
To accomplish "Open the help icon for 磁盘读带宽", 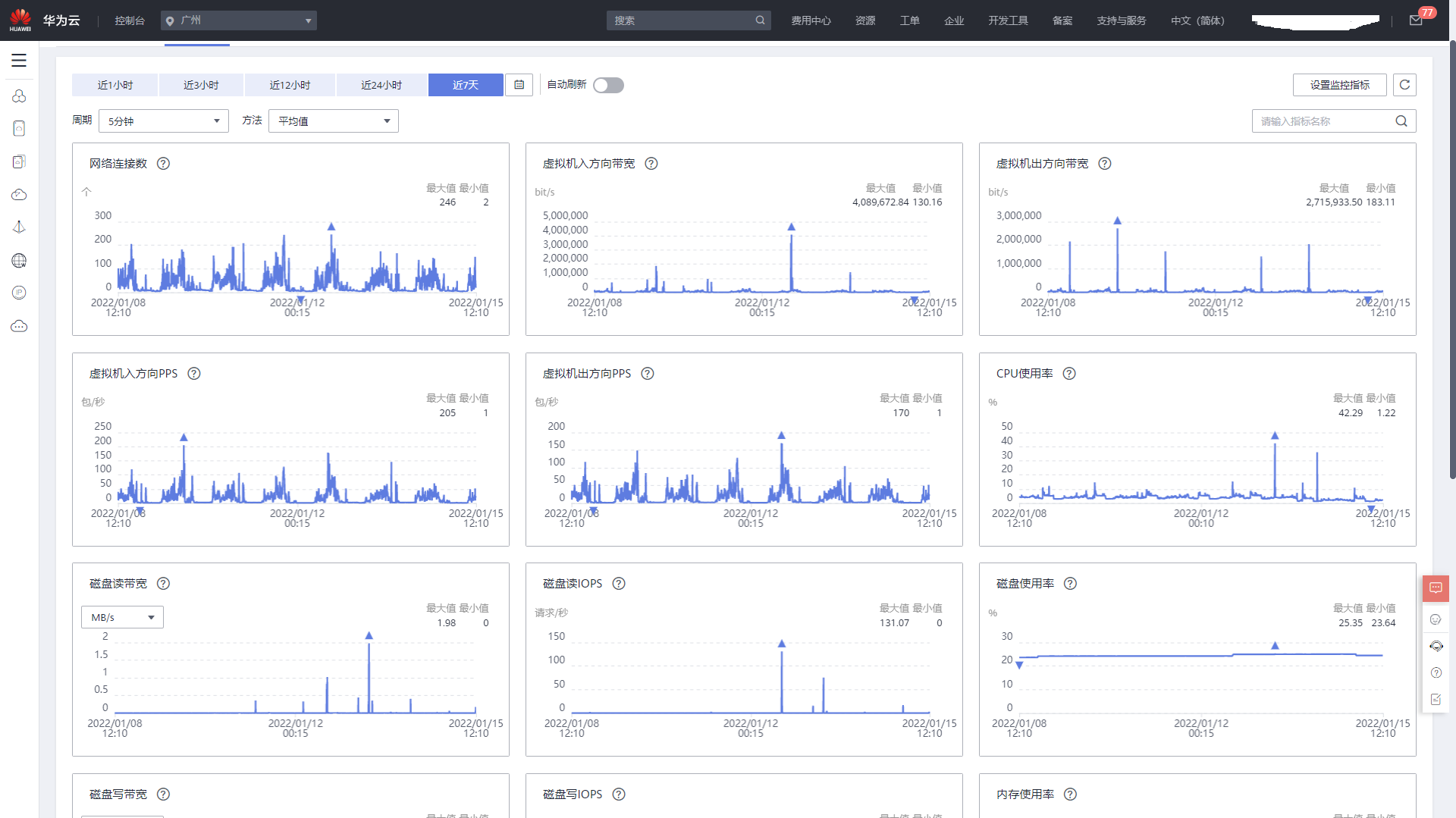I will [163, 584].
